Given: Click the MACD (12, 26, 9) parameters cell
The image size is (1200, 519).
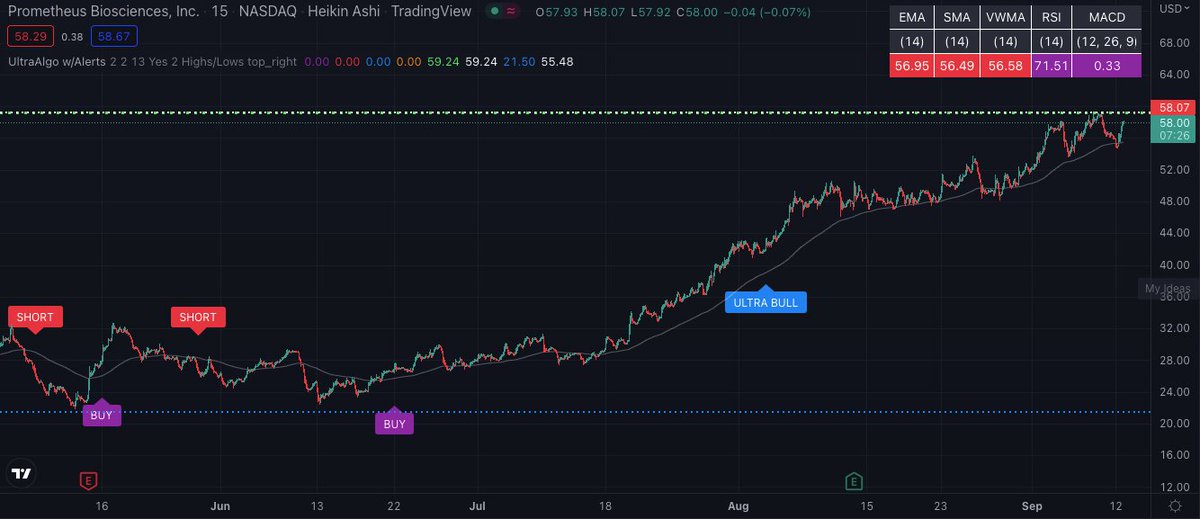Looking at the screenshot, I should (1107, 41).
